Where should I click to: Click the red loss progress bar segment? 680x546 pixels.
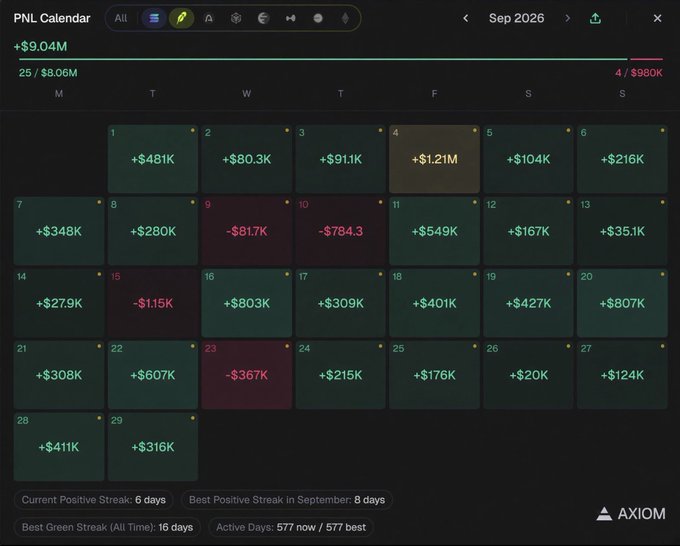pos(646,59)
